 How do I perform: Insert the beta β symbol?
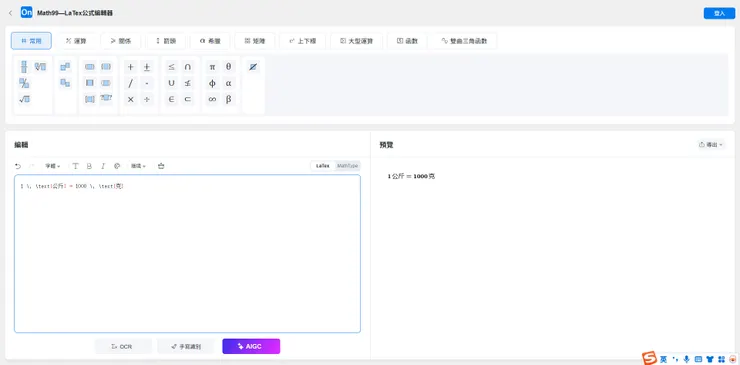(x=228, y=99)
